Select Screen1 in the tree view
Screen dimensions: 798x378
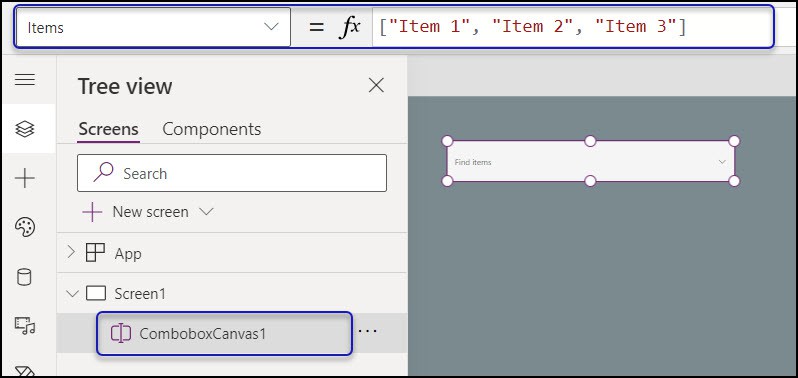point(140,294)
